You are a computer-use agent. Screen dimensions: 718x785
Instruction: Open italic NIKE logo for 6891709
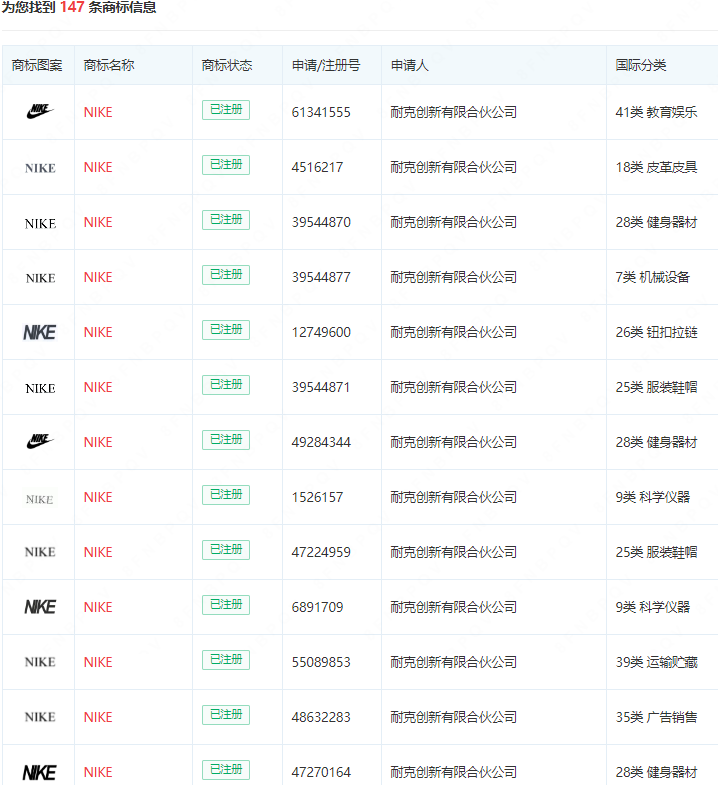click(40, 607)
